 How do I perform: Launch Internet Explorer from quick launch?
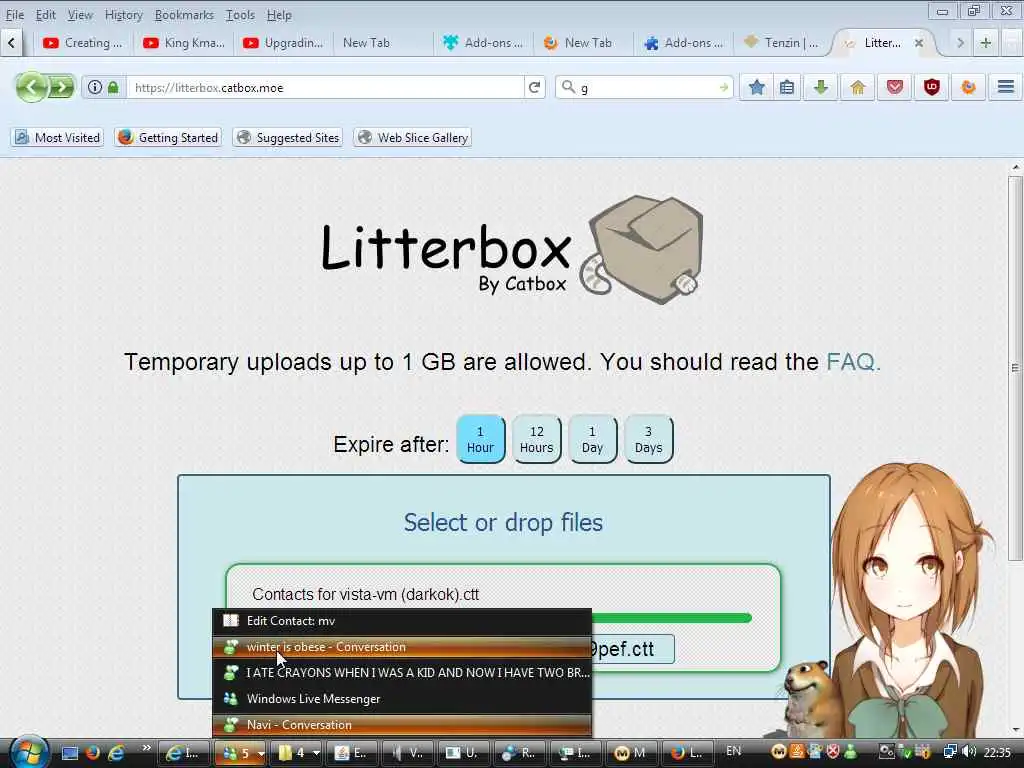tap(116, 752)
